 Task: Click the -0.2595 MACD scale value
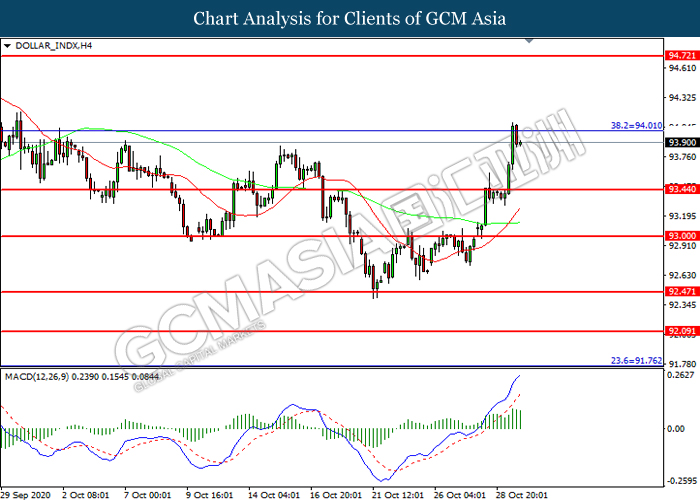click(x=680, y=479)
